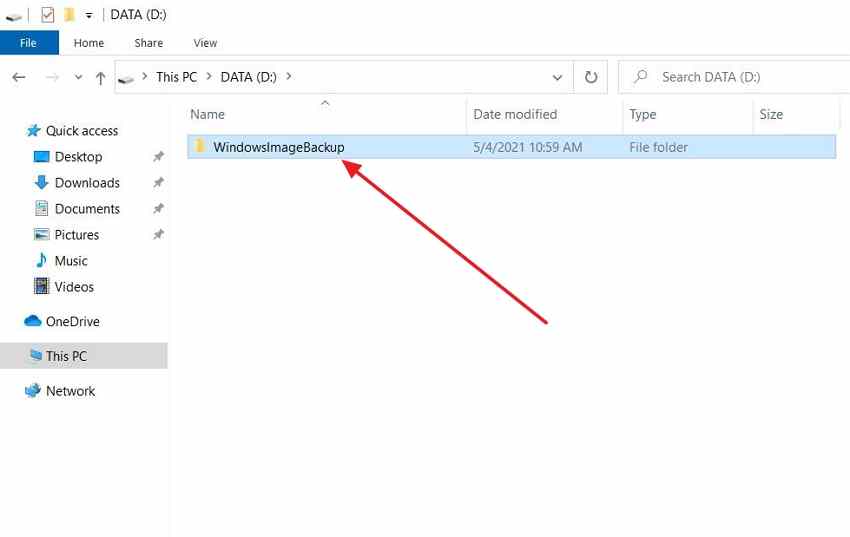Expand the chevron after DATA (D:) breadcrumb

pyautogui.click(x=289, y=77)
